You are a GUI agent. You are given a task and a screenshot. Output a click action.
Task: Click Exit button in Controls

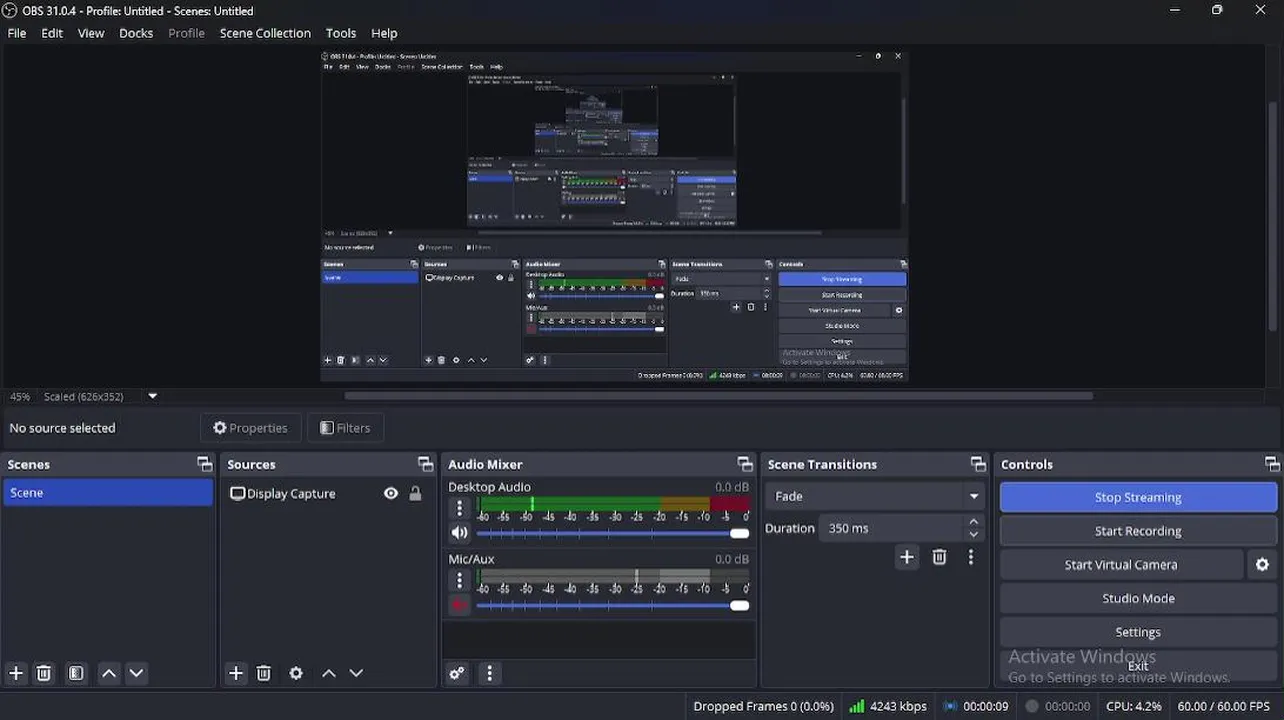[1138, 666]
